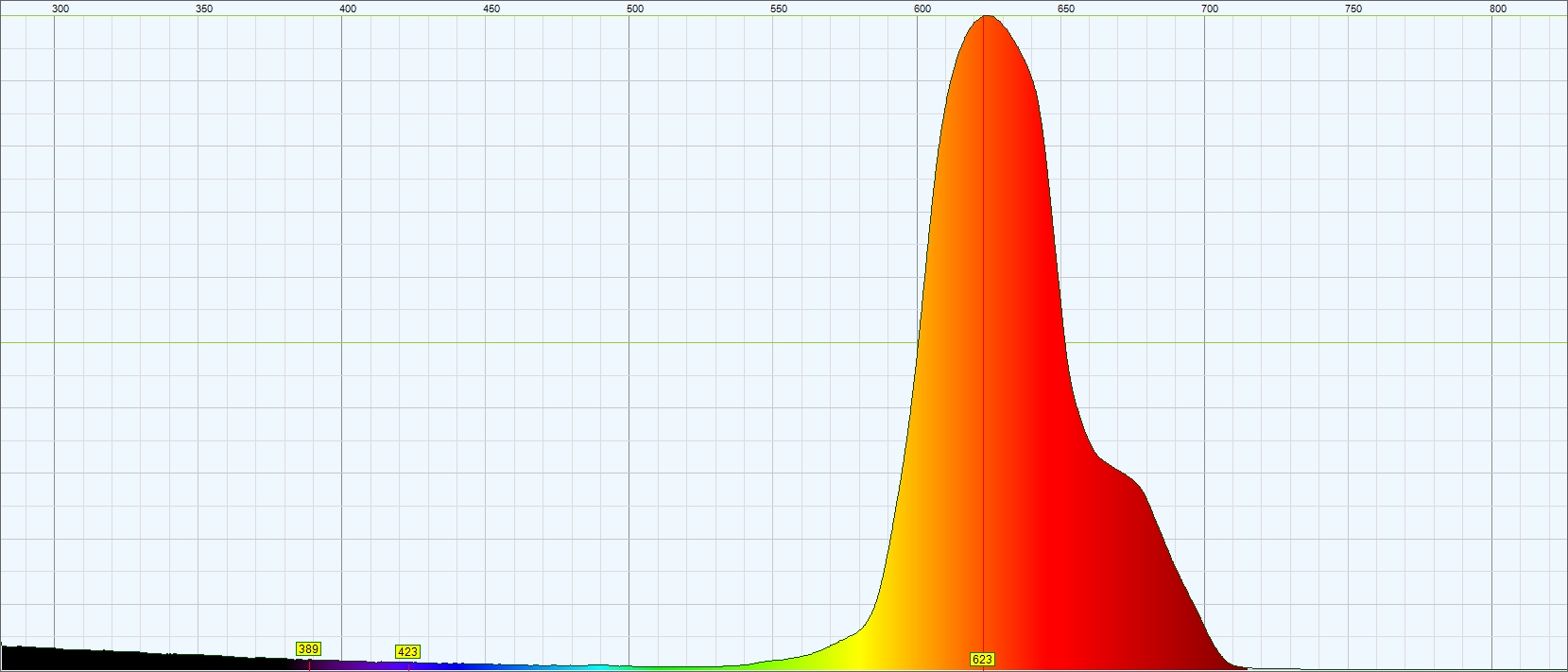
Task: Click the 500 wavelength axis label
Action: tap(635, 9)
